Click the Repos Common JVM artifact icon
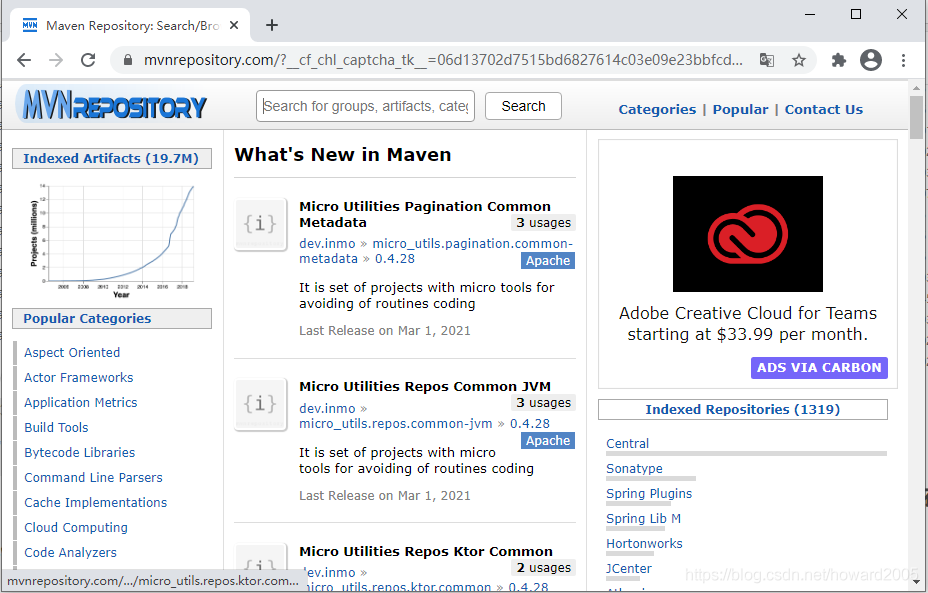 (x=261, y=404)
